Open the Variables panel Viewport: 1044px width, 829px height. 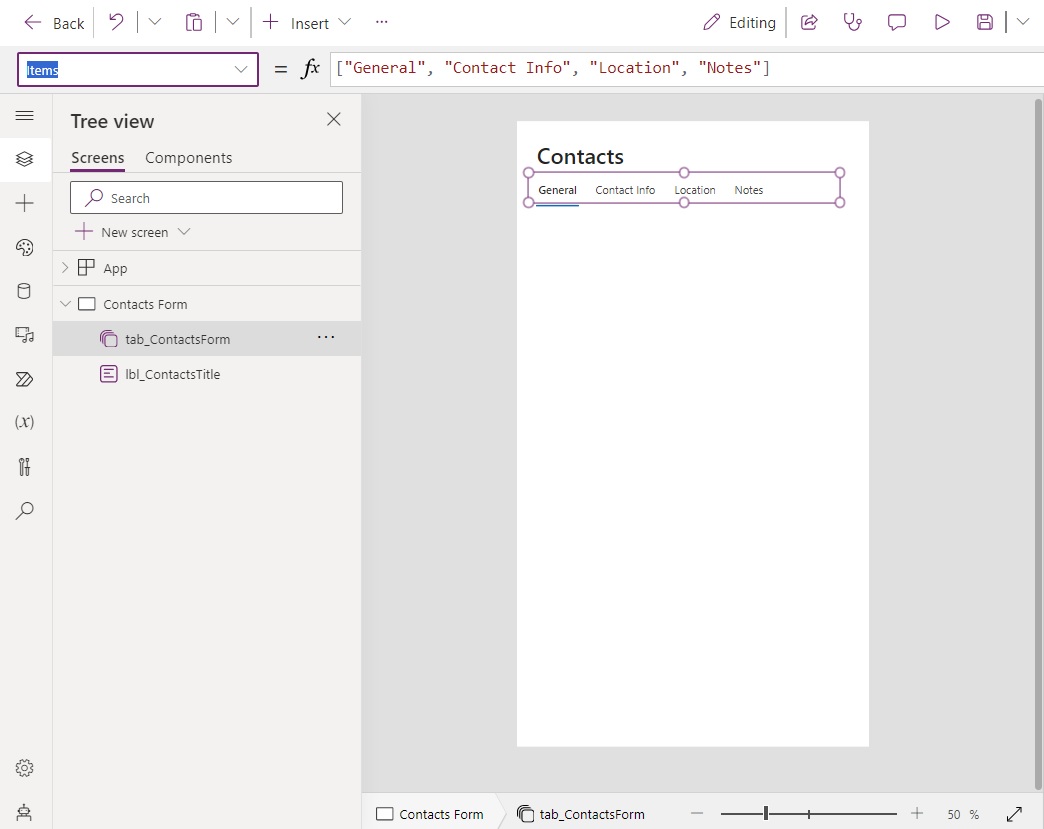[x=25, y=423]
